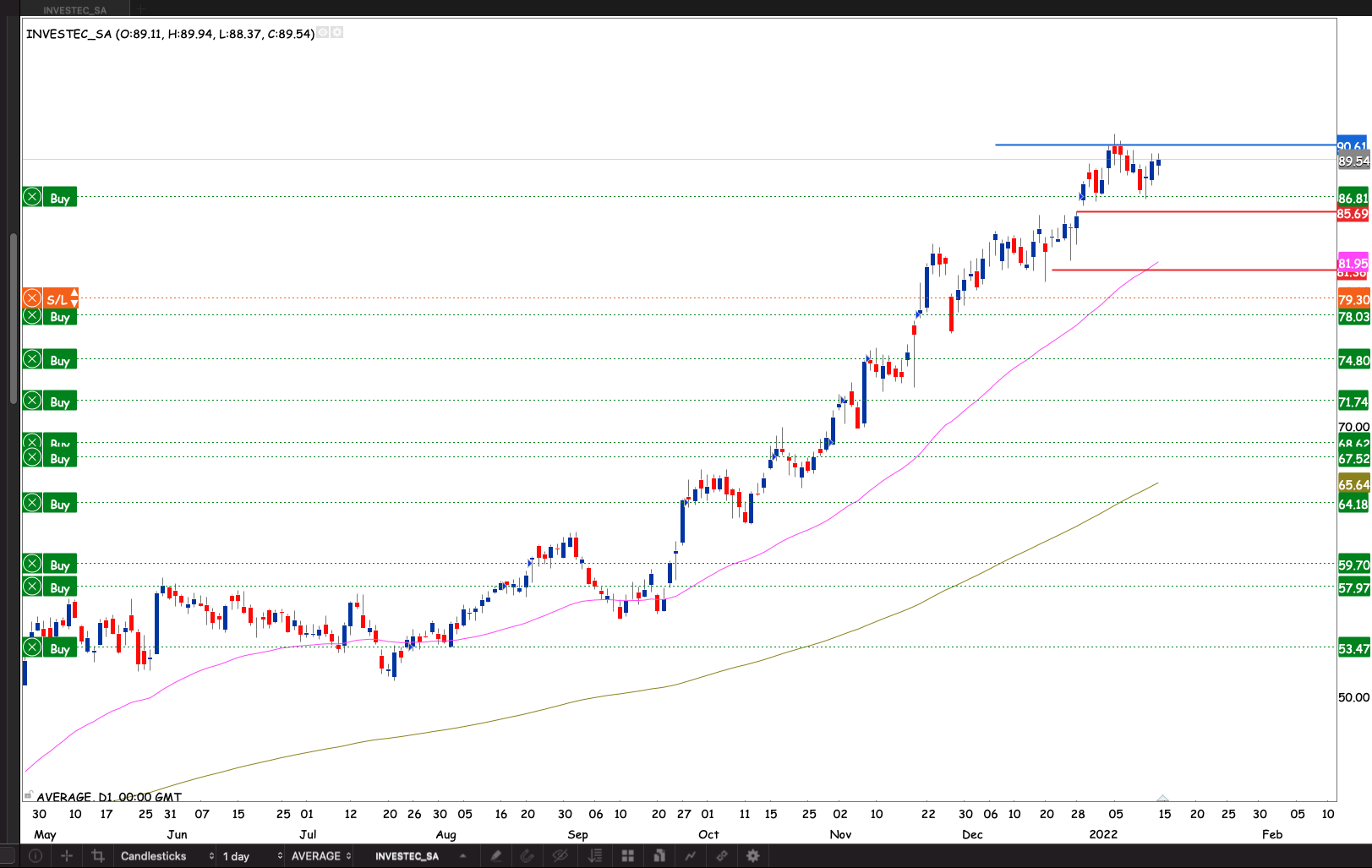Cancel the Buy order at 86.81
The image size is (1372, 868).
coord(32,198)
